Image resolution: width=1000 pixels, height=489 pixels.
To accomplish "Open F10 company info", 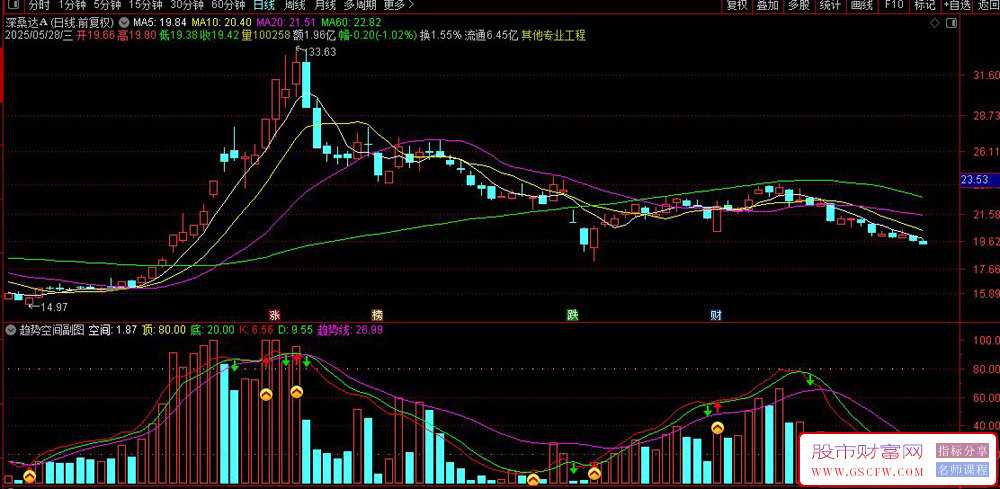I will point(893,6).
